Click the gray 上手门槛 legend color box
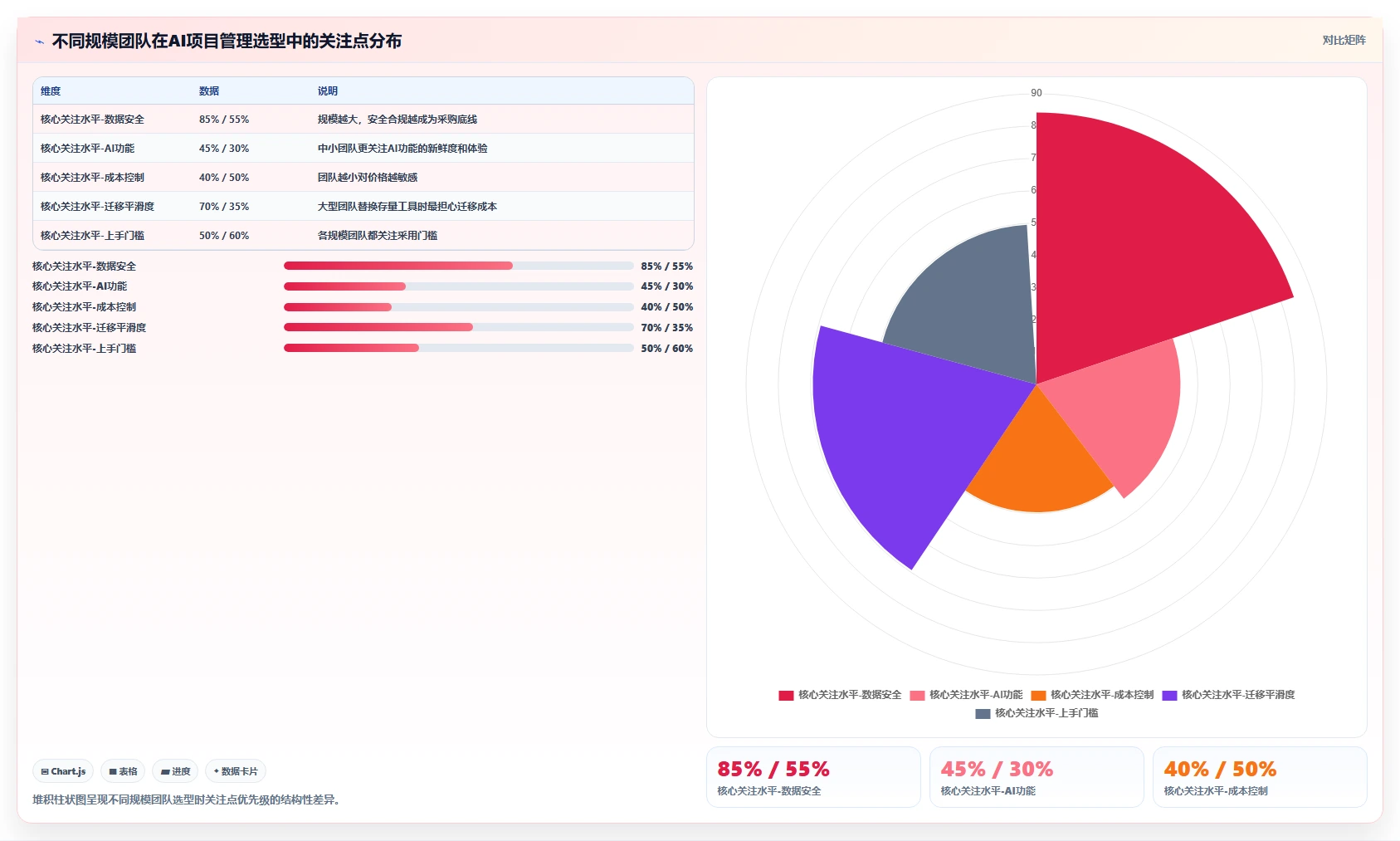This screenshot has height=841, width=1400. [x=983, y=714]
